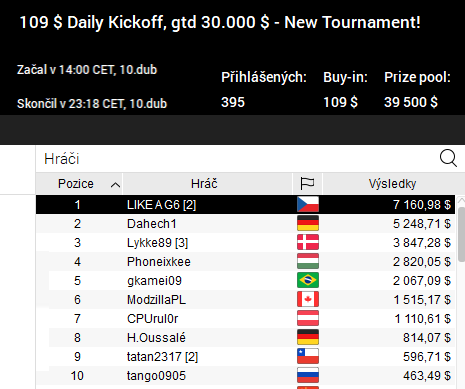Select the 1 515,17 $ result of ModzillaPL

pyautogui.click(x=422, y=300)
